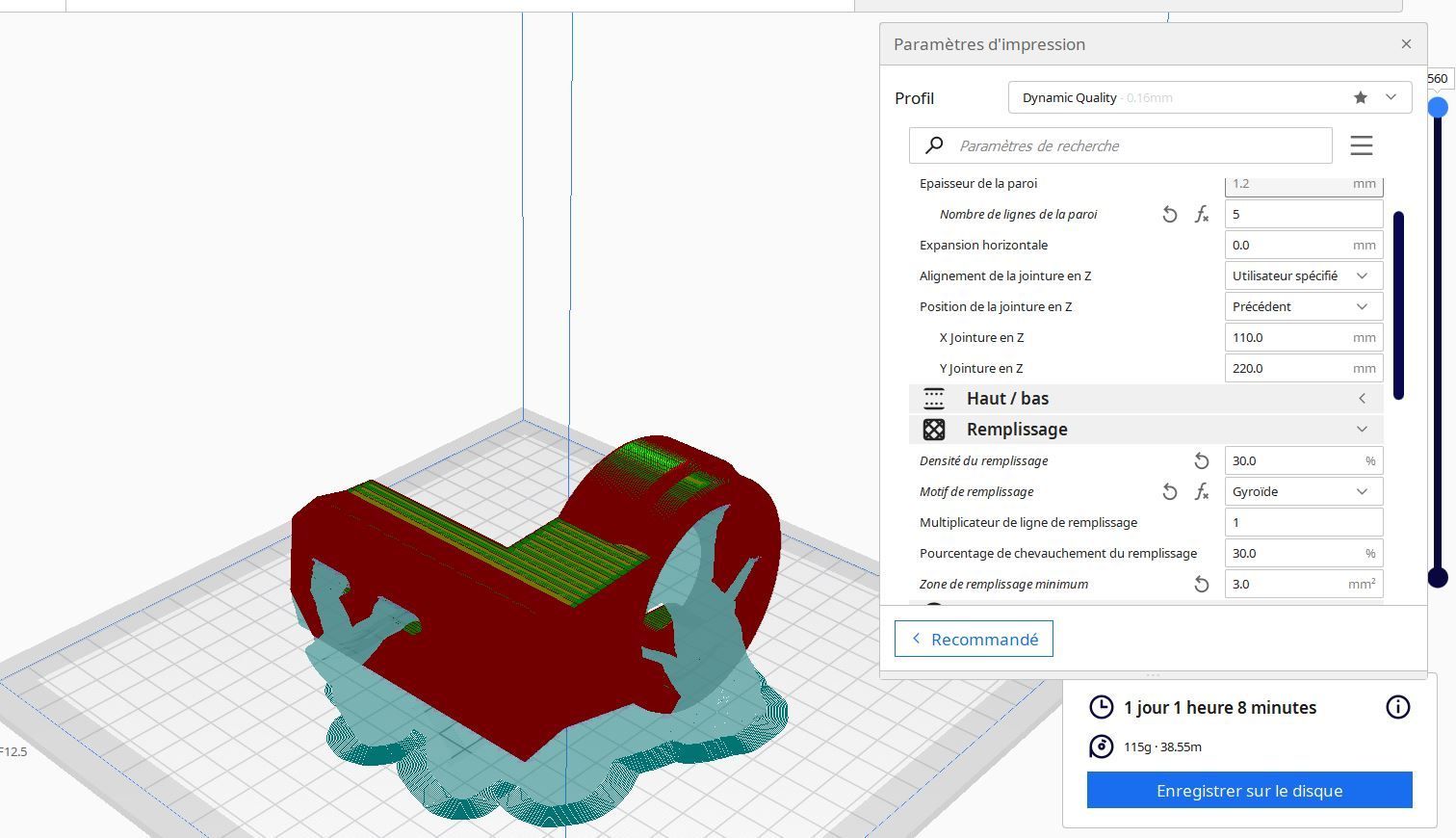Collapse the Remplissage section
Image resolution: width=1456 pixels, height=838 pixels.
pos(1146,430)
